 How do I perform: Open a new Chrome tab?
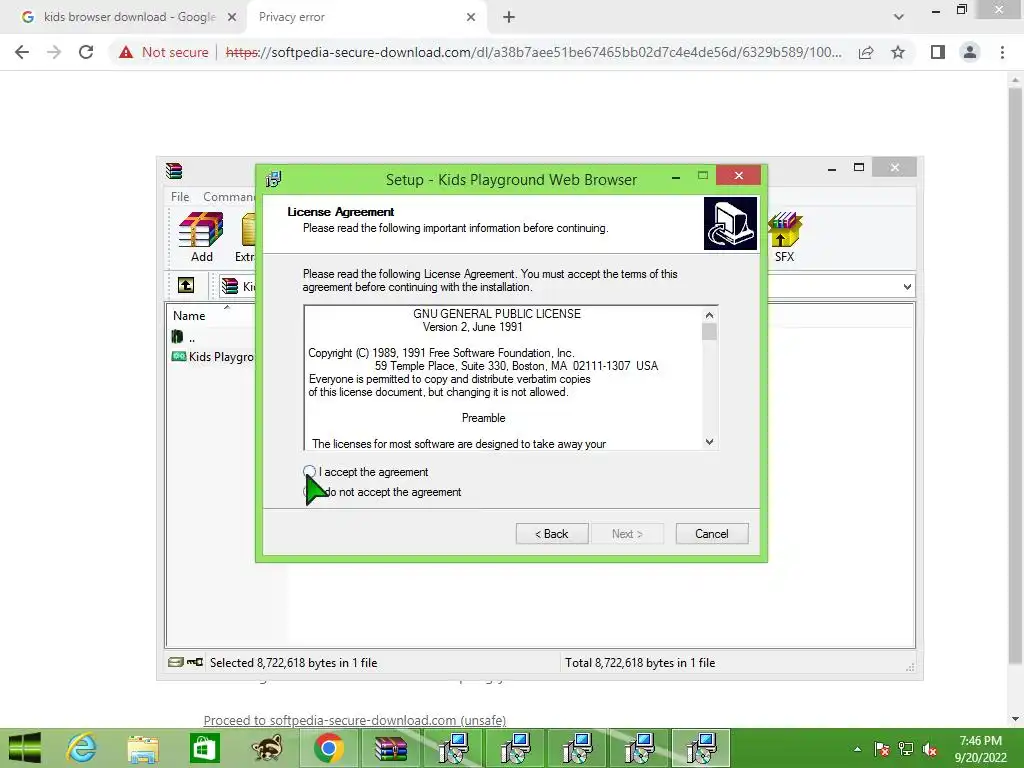click(x=509, y=18)
